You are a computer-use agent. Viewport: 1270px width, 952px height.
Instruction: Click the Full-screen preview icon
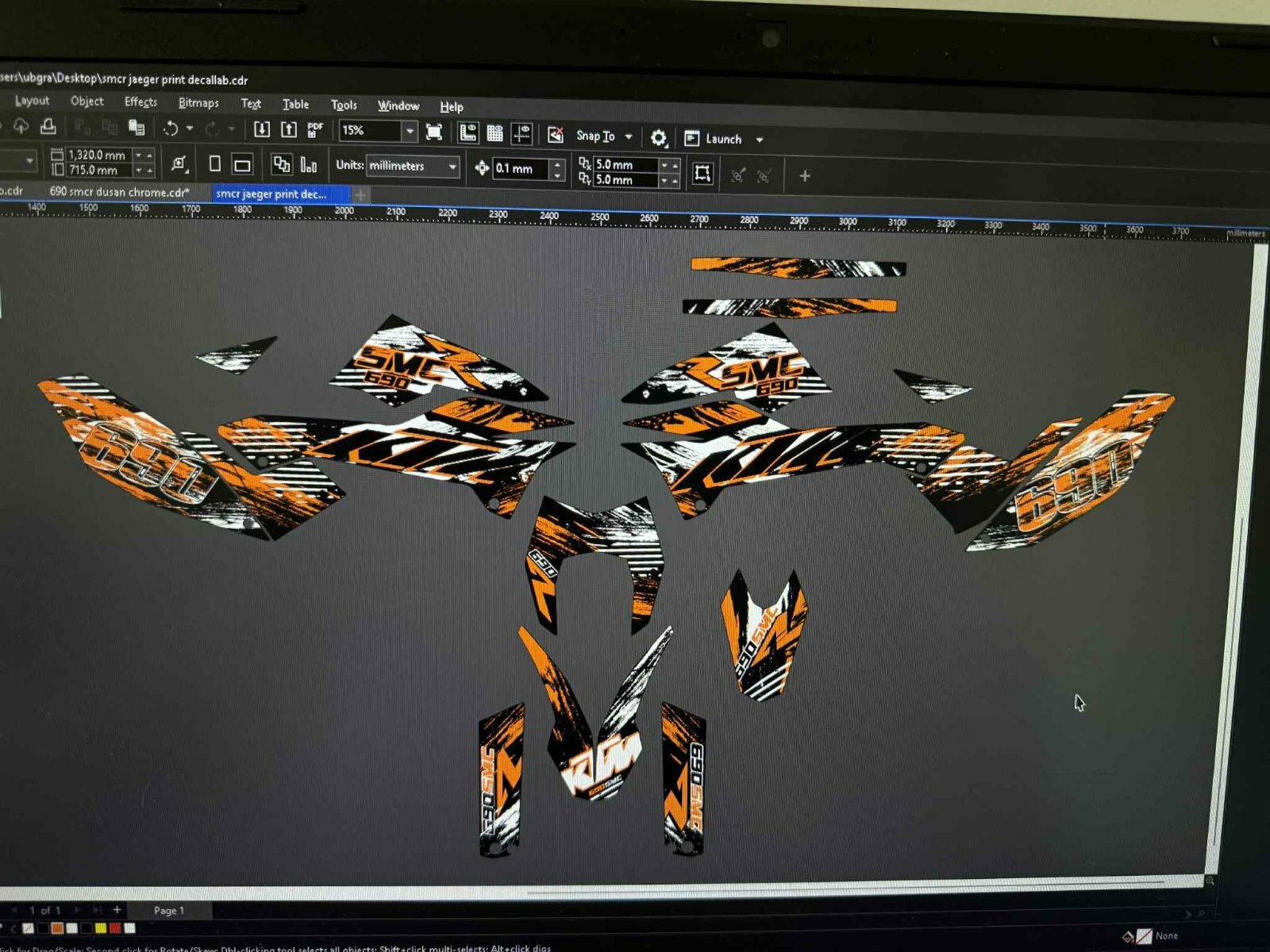[433, 132]
